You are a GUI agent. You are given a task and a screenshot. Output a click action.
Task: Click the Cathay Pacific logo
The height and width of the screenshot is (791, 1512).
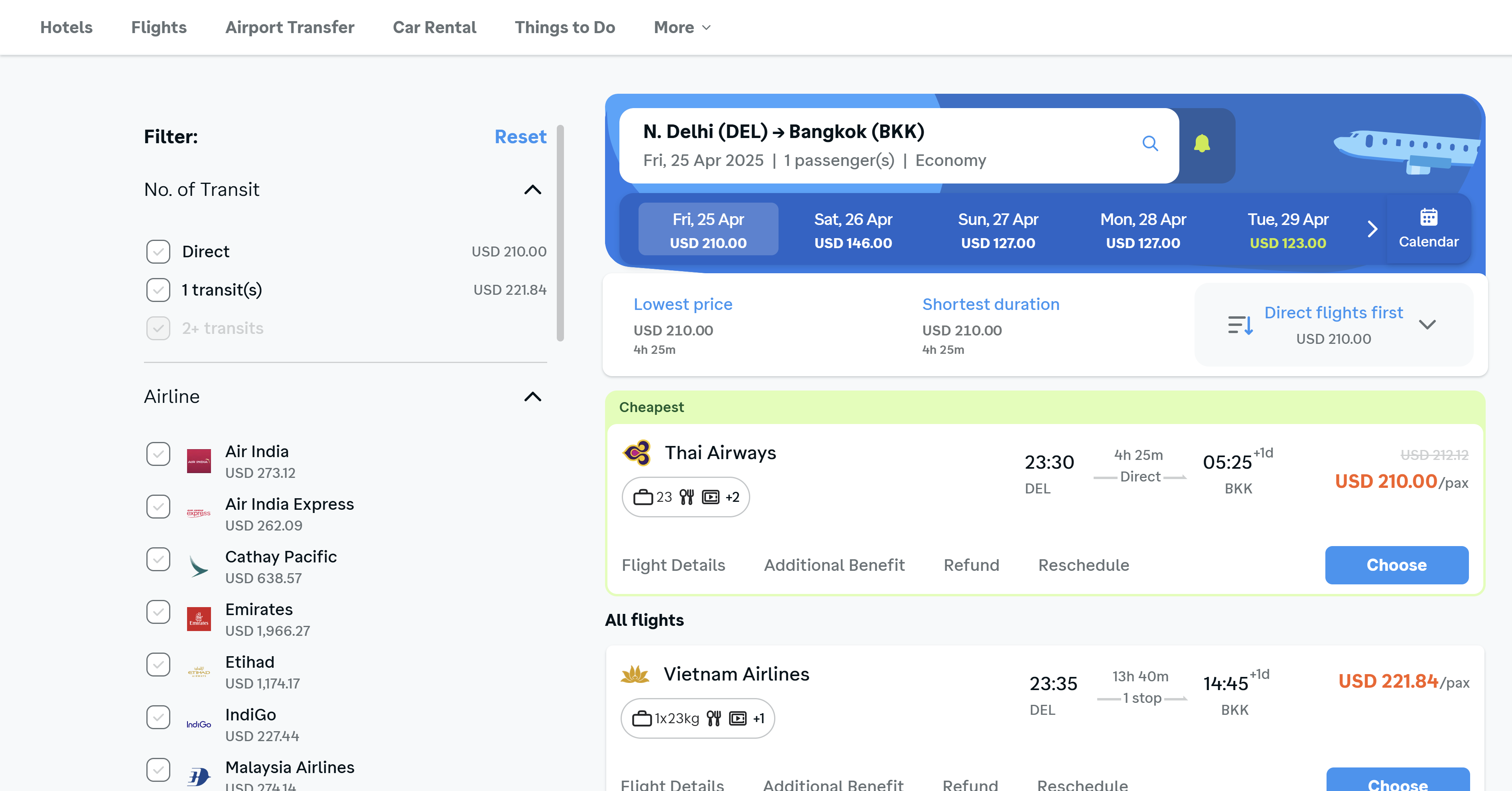199,567
